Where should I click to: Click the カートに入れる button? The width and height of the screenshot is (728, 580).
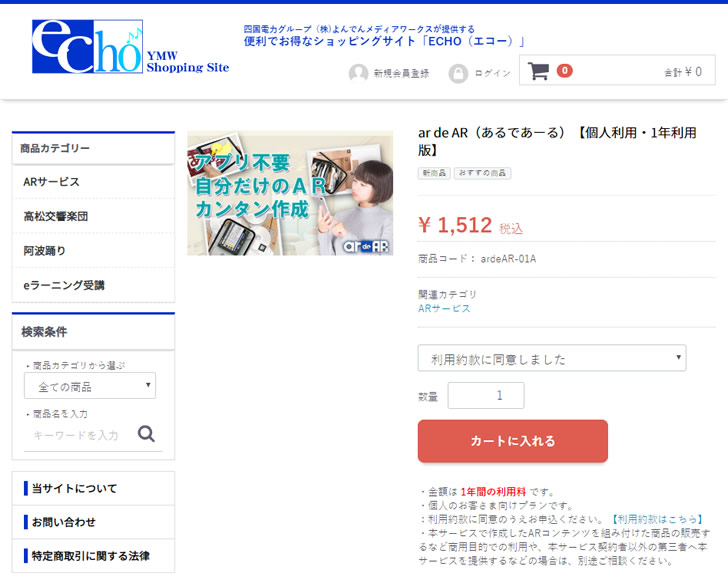[513, 441]
